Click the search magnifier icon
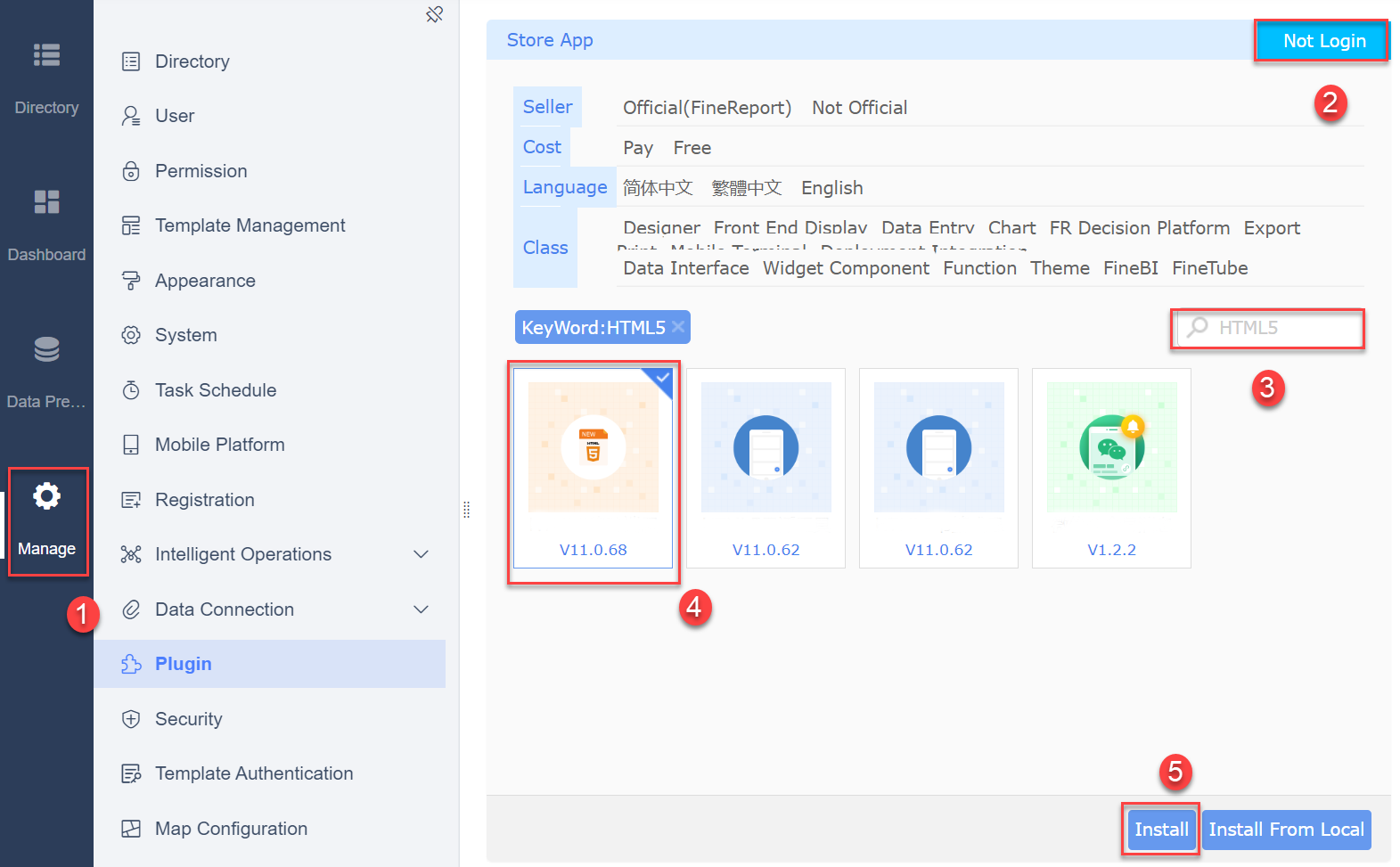This screenshot has width=1400, height=867. coord(1198,327)
